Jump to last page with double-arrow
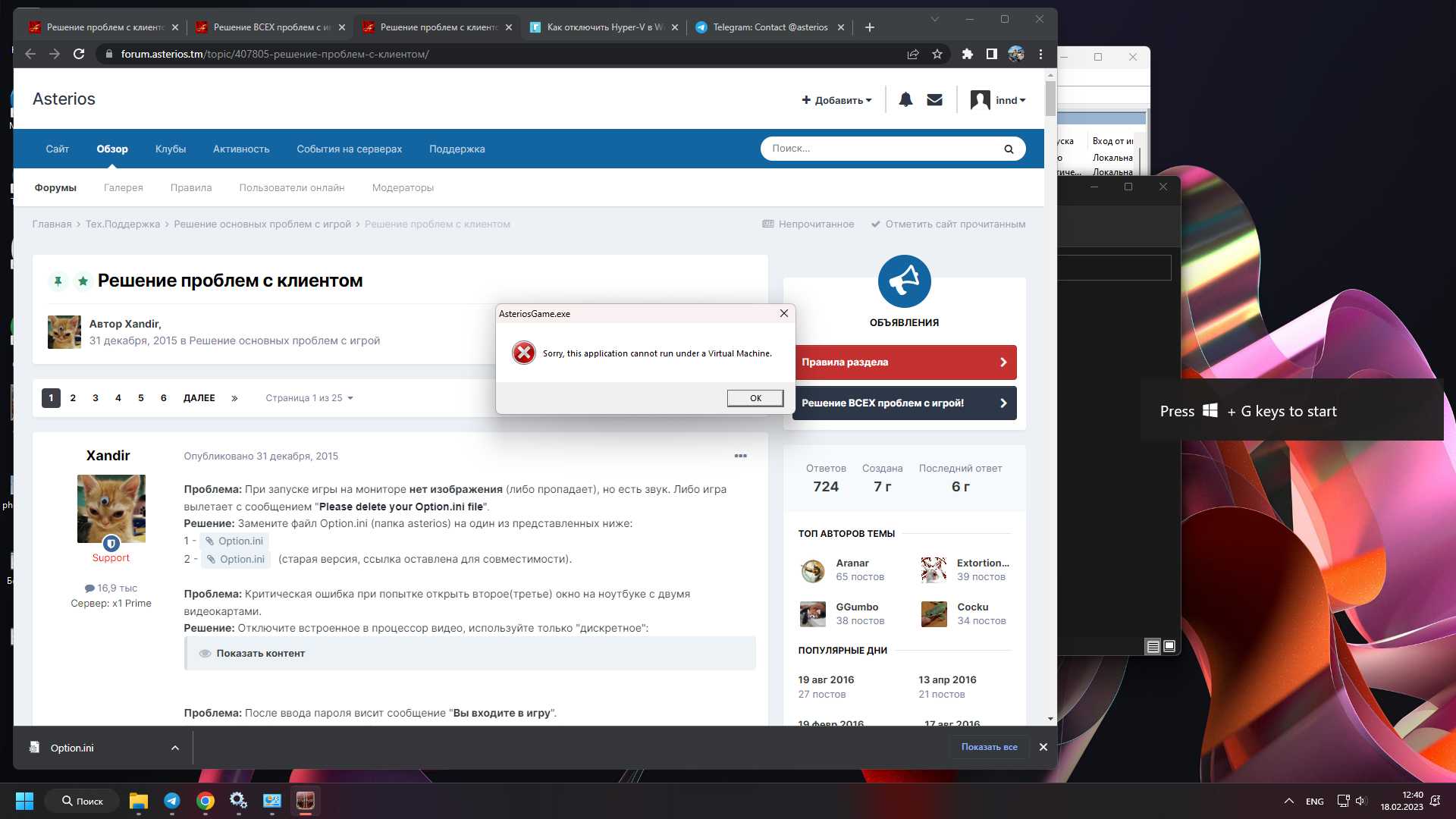This screenshot has height=819, width=1456. 234,398
